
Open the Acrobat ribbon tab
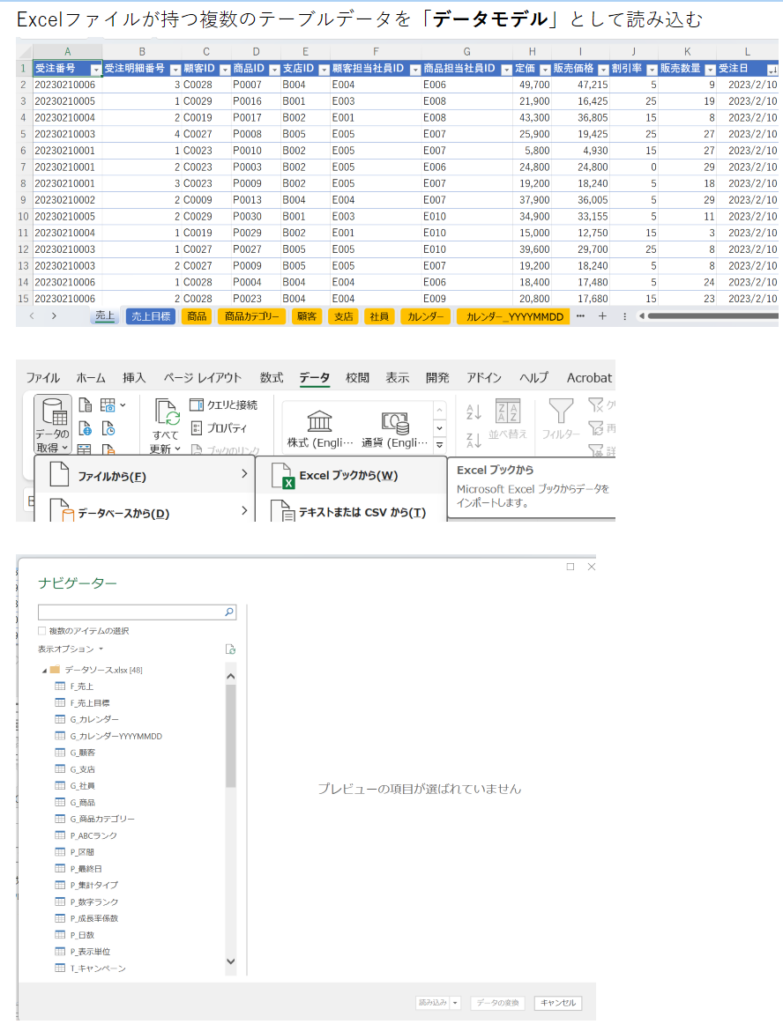pos(589,377)
